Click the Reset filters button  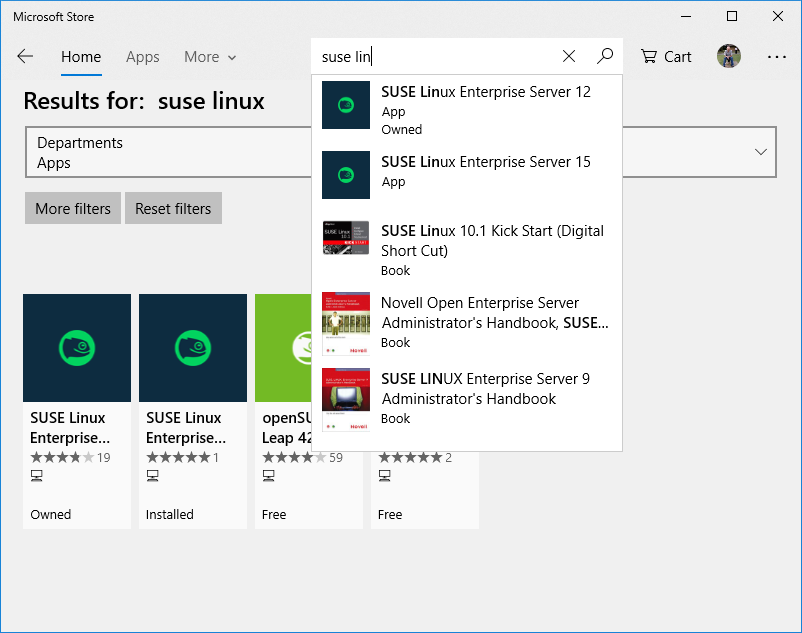[173, 208]
